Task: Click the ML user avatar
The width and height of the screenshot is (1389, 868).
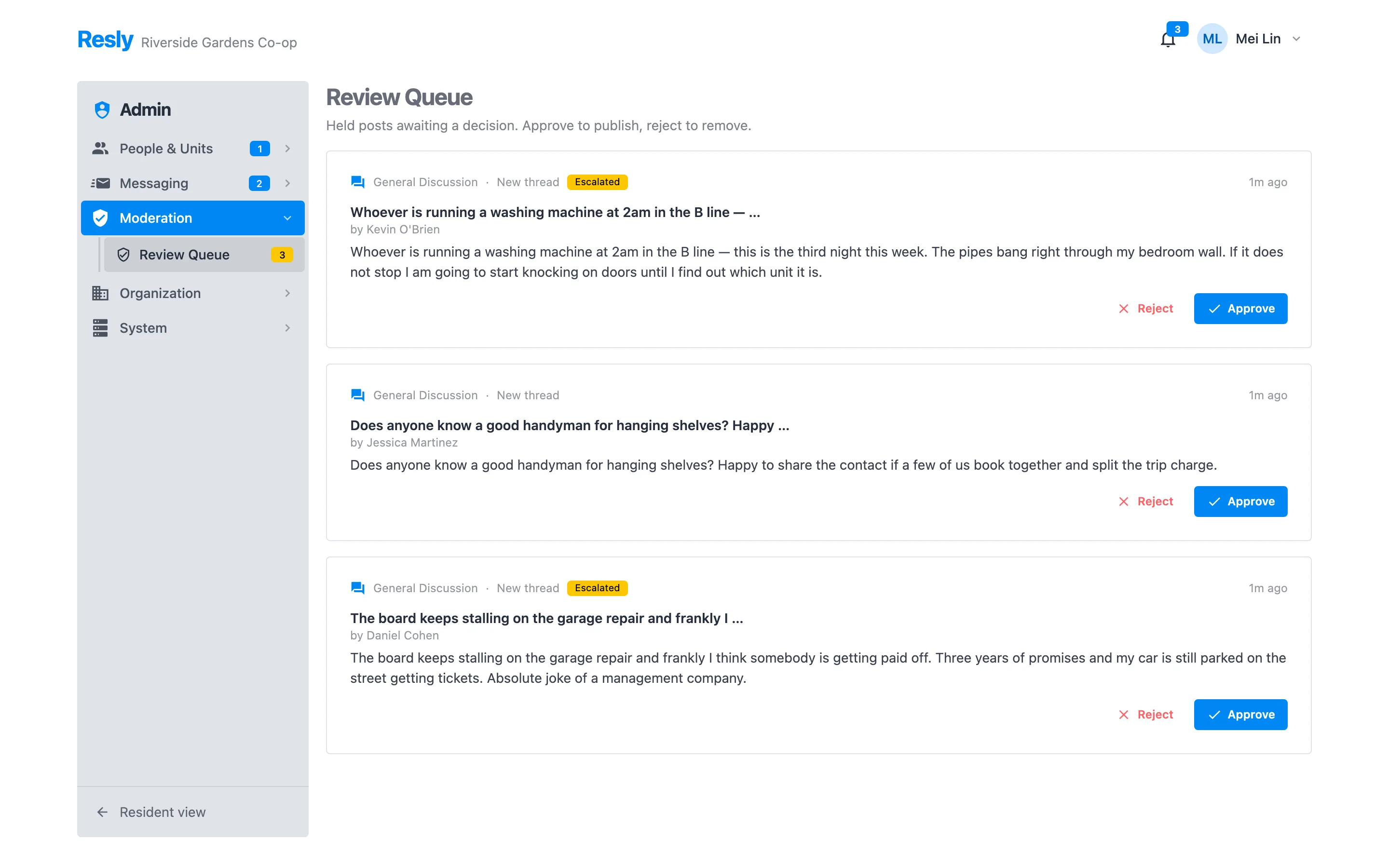Action: [1212, 39]
